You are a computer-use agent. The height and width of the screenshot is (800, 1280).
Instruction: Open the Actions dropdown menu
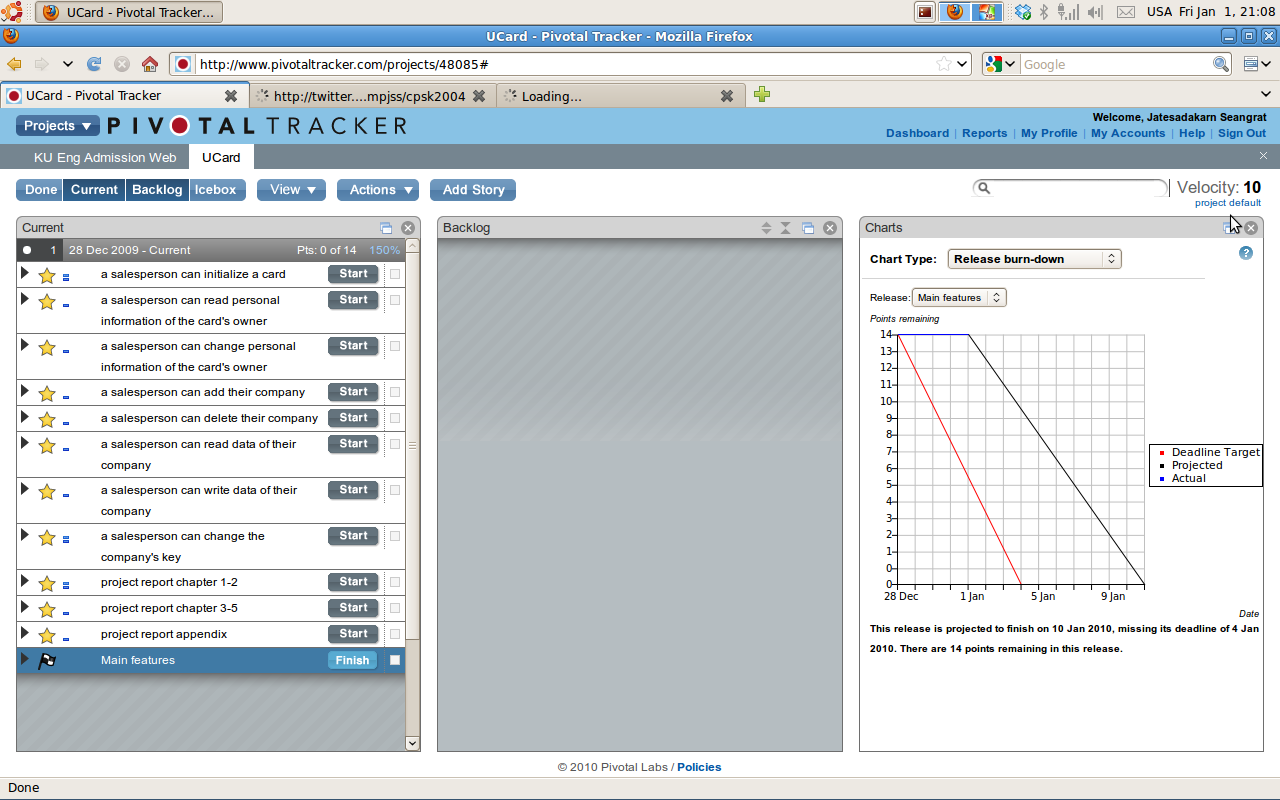378,190
